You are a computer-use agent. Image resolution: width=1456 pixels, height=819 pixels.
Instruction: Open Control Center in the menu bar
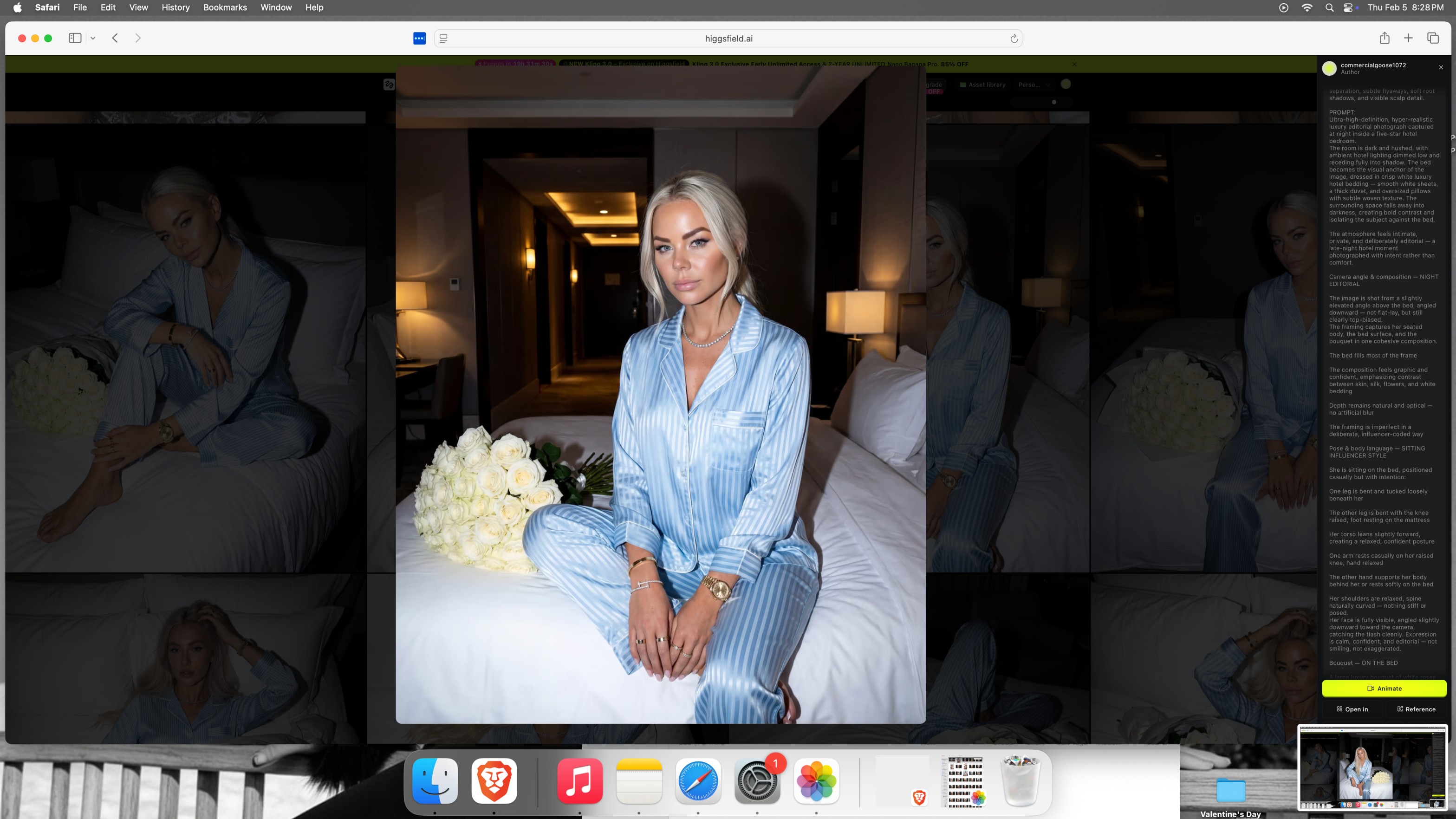pos(1349,7)
